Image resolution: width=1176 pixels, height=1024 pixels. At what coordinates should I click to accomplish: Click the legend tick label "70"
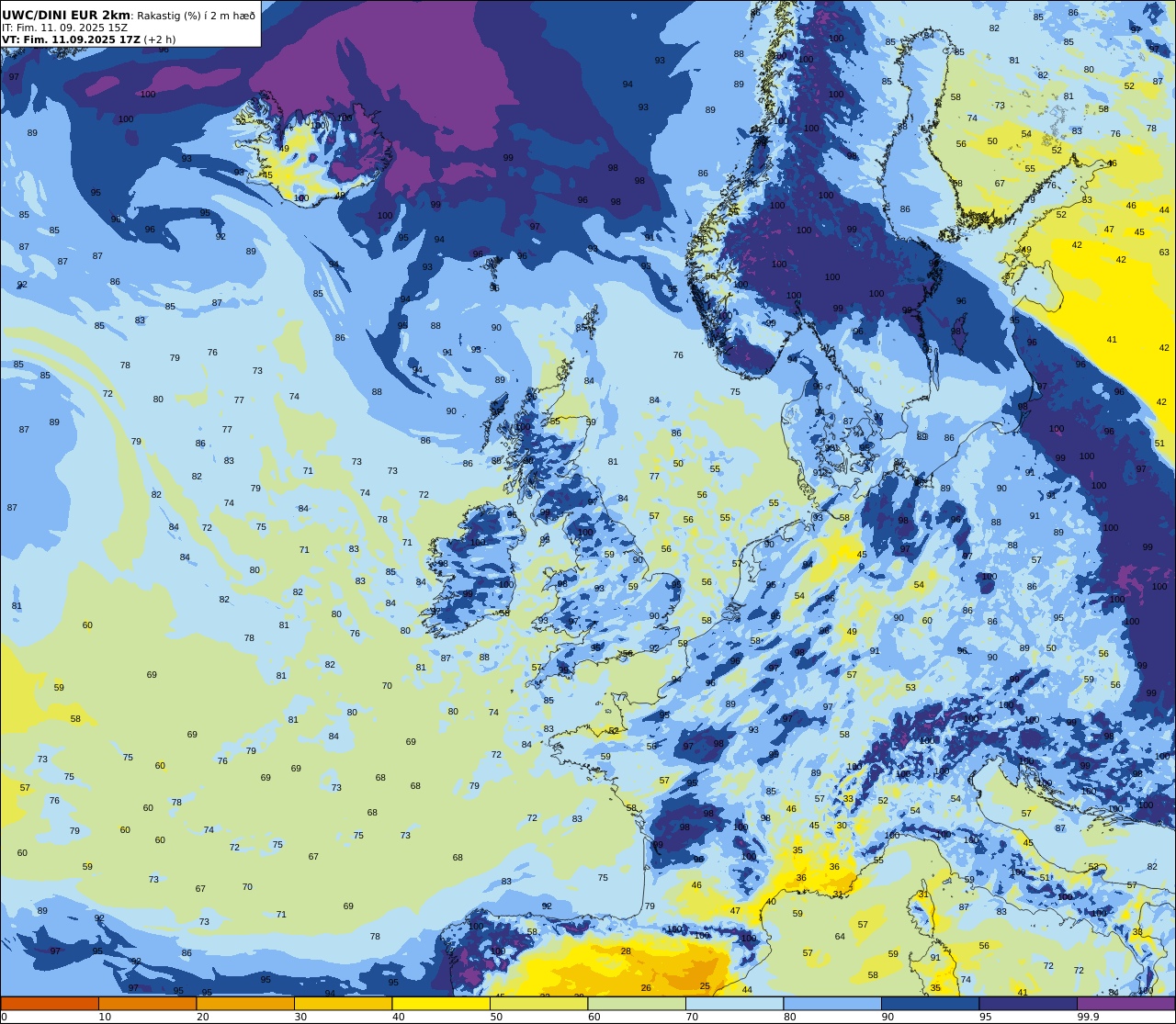coord(692,1017)
